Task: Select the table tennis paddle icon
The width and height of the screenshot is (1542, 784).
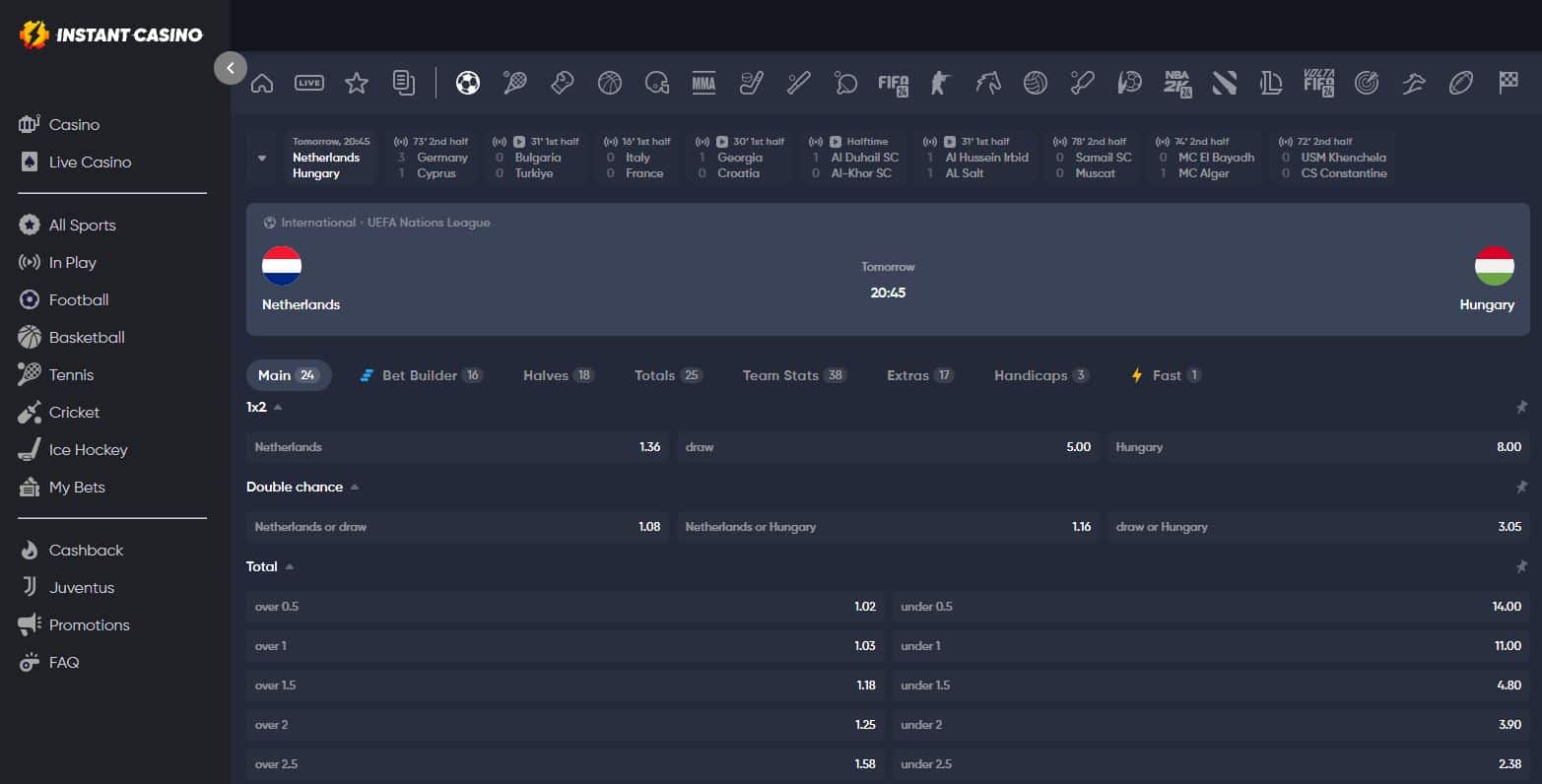Action: point(846,83)
